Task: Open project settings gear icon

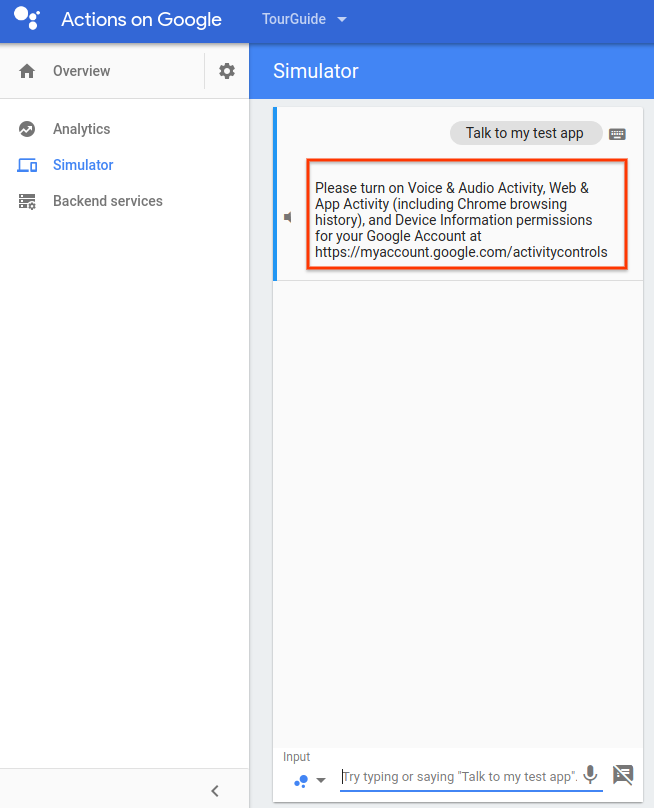Action: [x=227, y=71]
